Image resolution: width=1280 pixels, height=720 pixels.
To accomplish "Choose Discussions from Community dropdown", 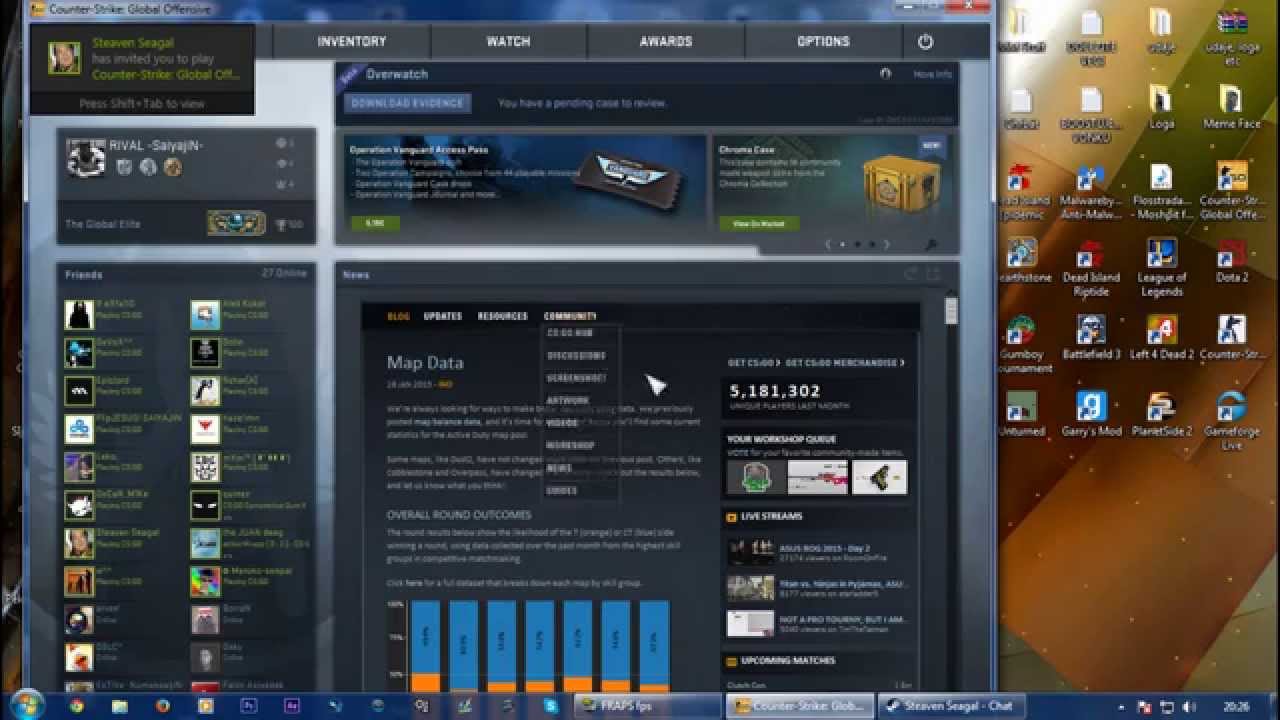I will (x=576, y=355).
